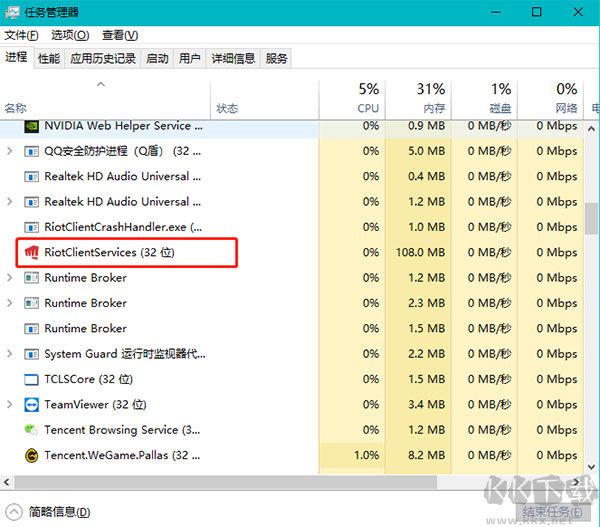Screen dimensions: 600x527
Task: Click the System Guard process icon
Action: 31,354
